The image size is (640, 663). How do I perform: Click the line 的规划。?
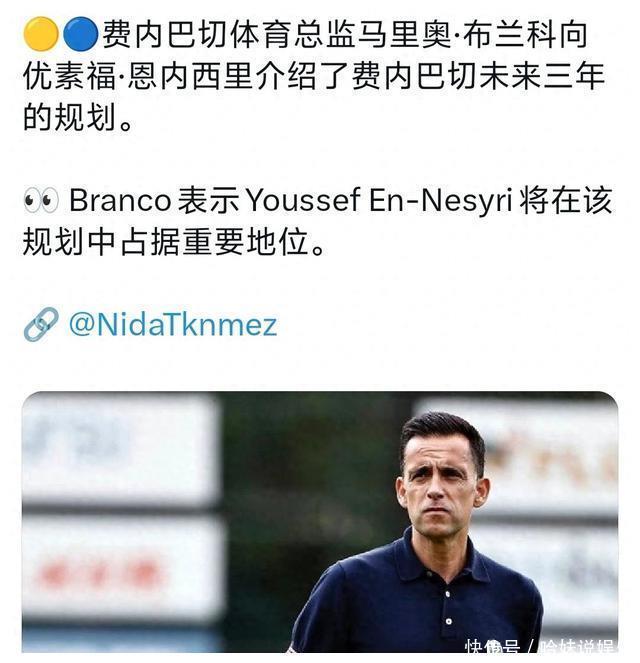pos(78,117)
